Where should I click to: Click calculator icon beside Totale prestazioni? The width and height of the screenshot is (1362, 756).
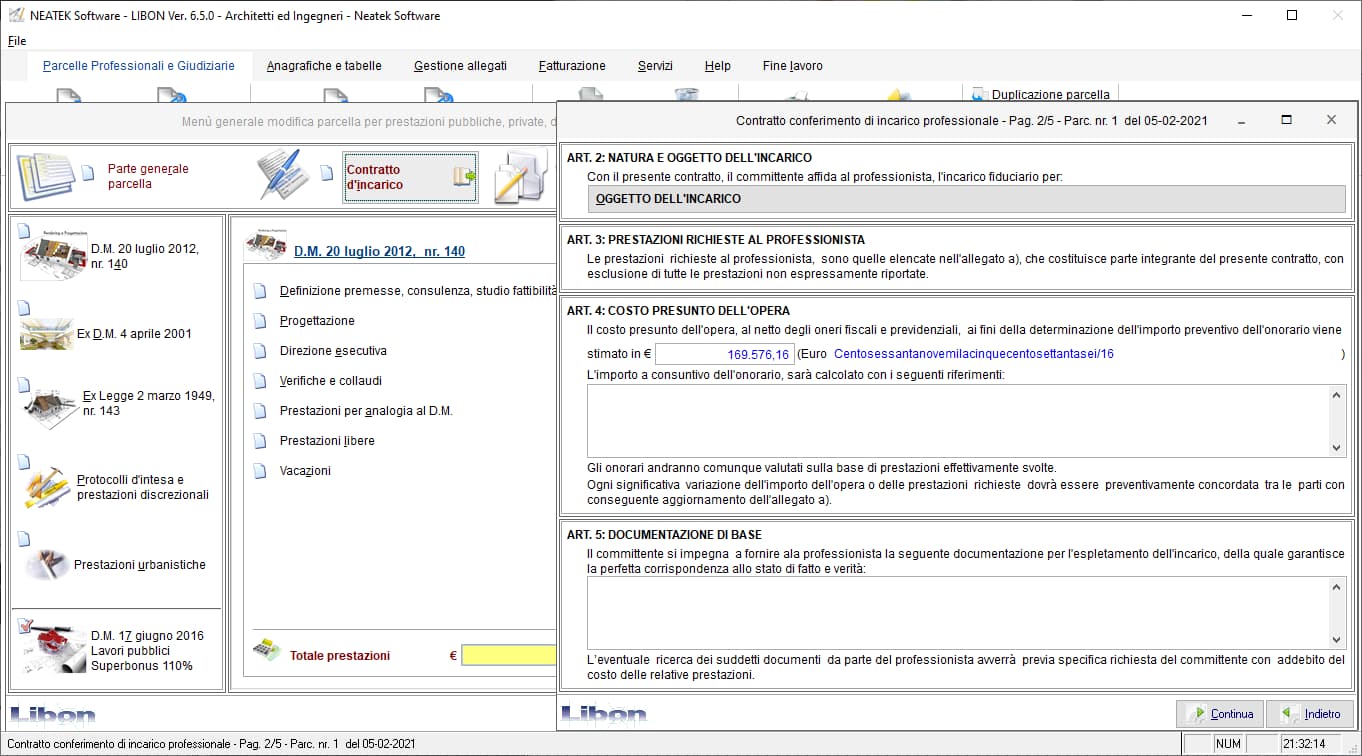click(265, 649)
